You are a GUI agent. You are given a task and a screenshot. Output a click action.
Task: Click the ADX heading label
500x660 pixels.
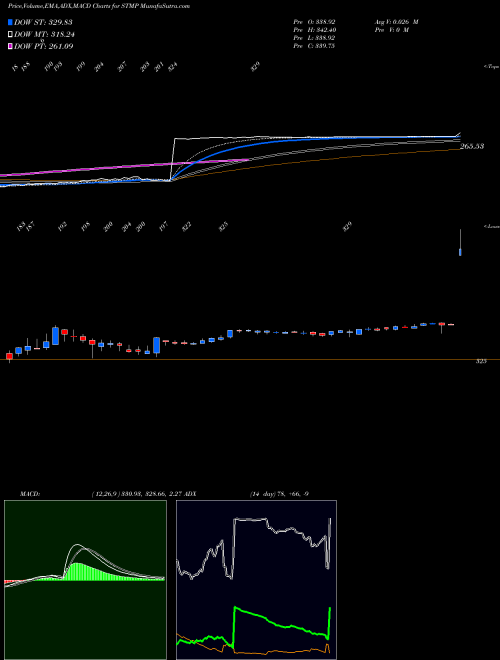[189, 493]
